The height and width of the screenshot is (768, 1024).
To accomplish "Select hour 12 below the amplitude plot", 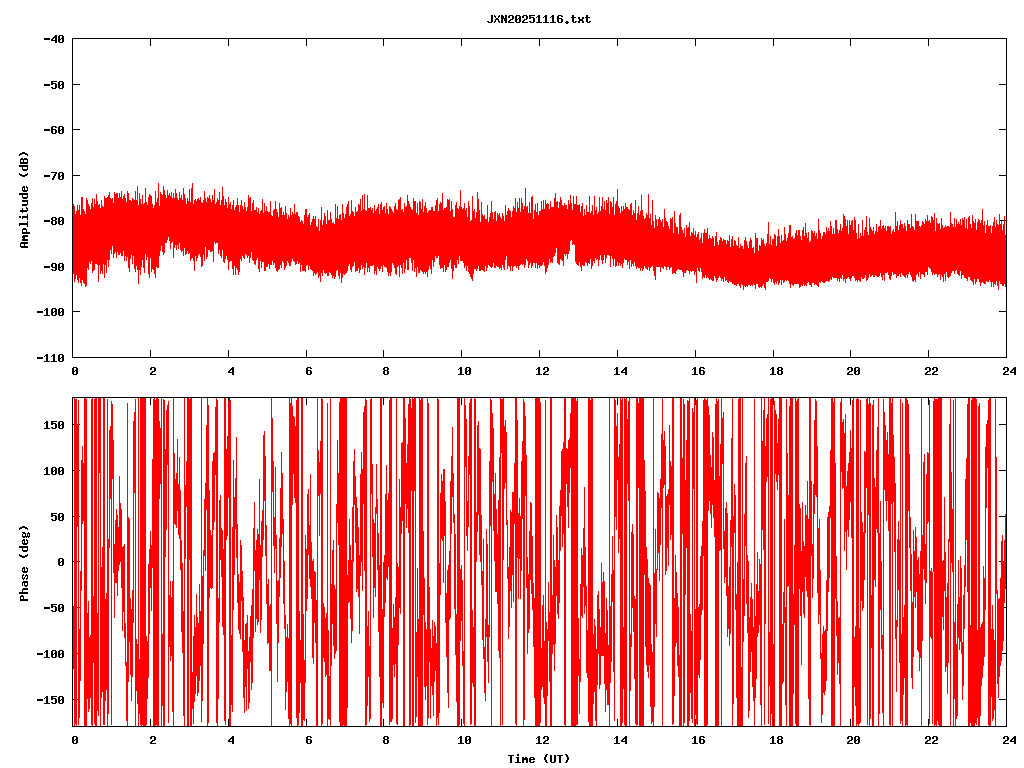I will click(x=539, y=370).
